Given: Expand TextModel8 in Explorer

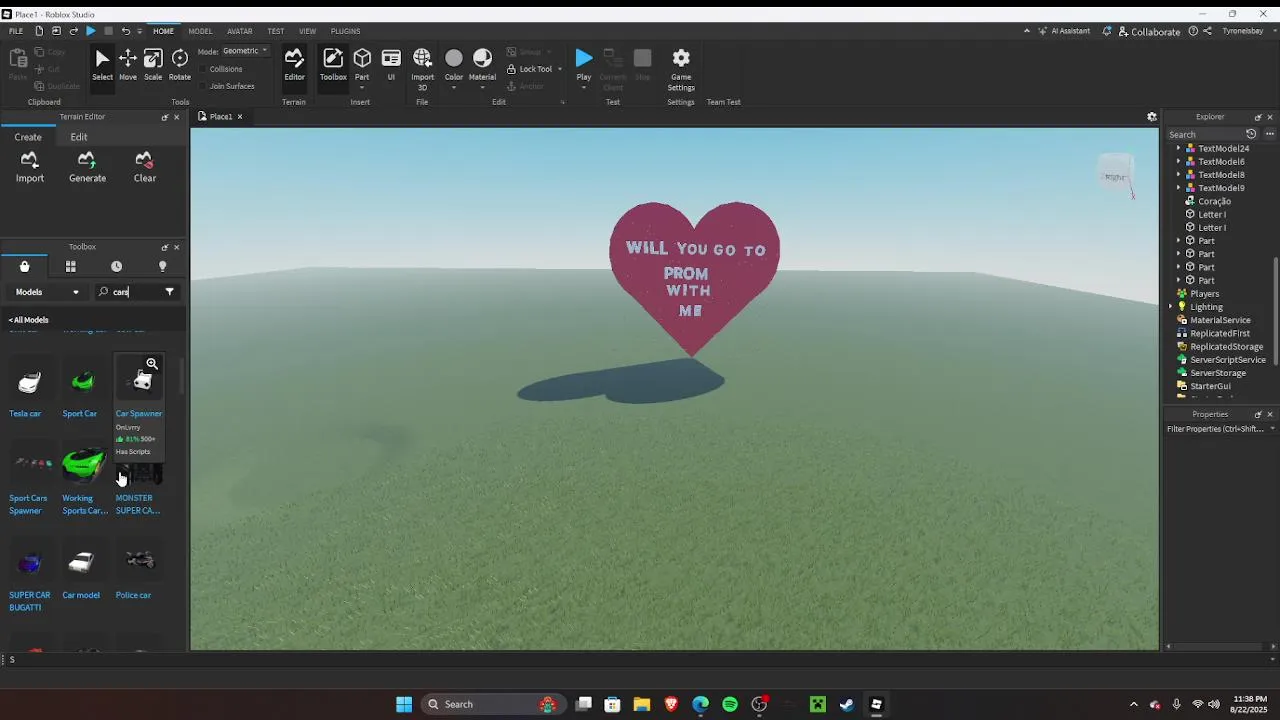Looking at the screenshot, I should click(x=1178, y=175).
